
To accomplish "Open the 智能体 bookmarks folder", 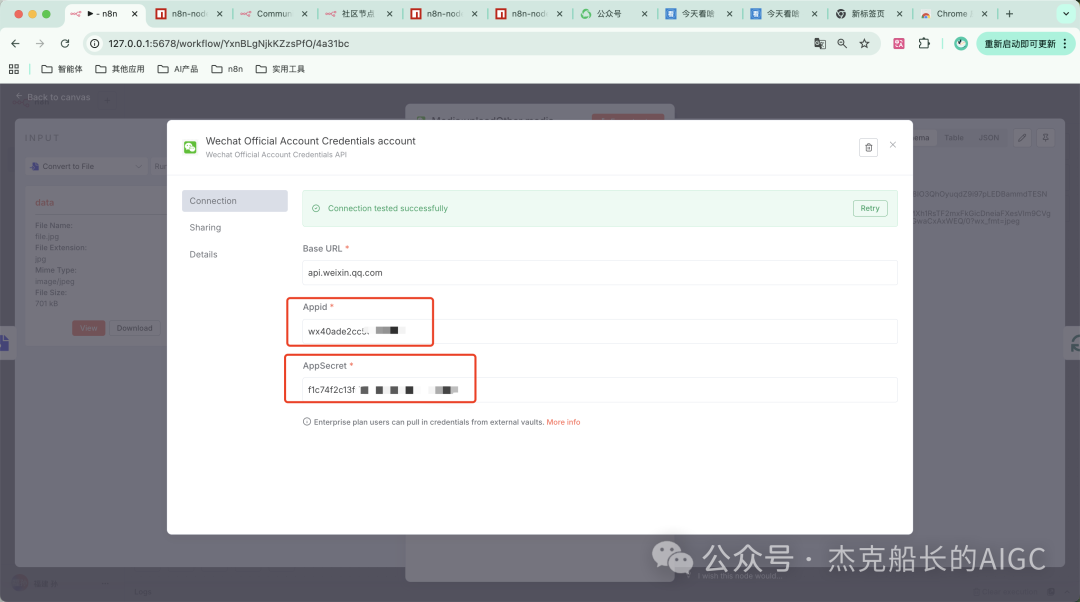I will (x=62, y=69).
